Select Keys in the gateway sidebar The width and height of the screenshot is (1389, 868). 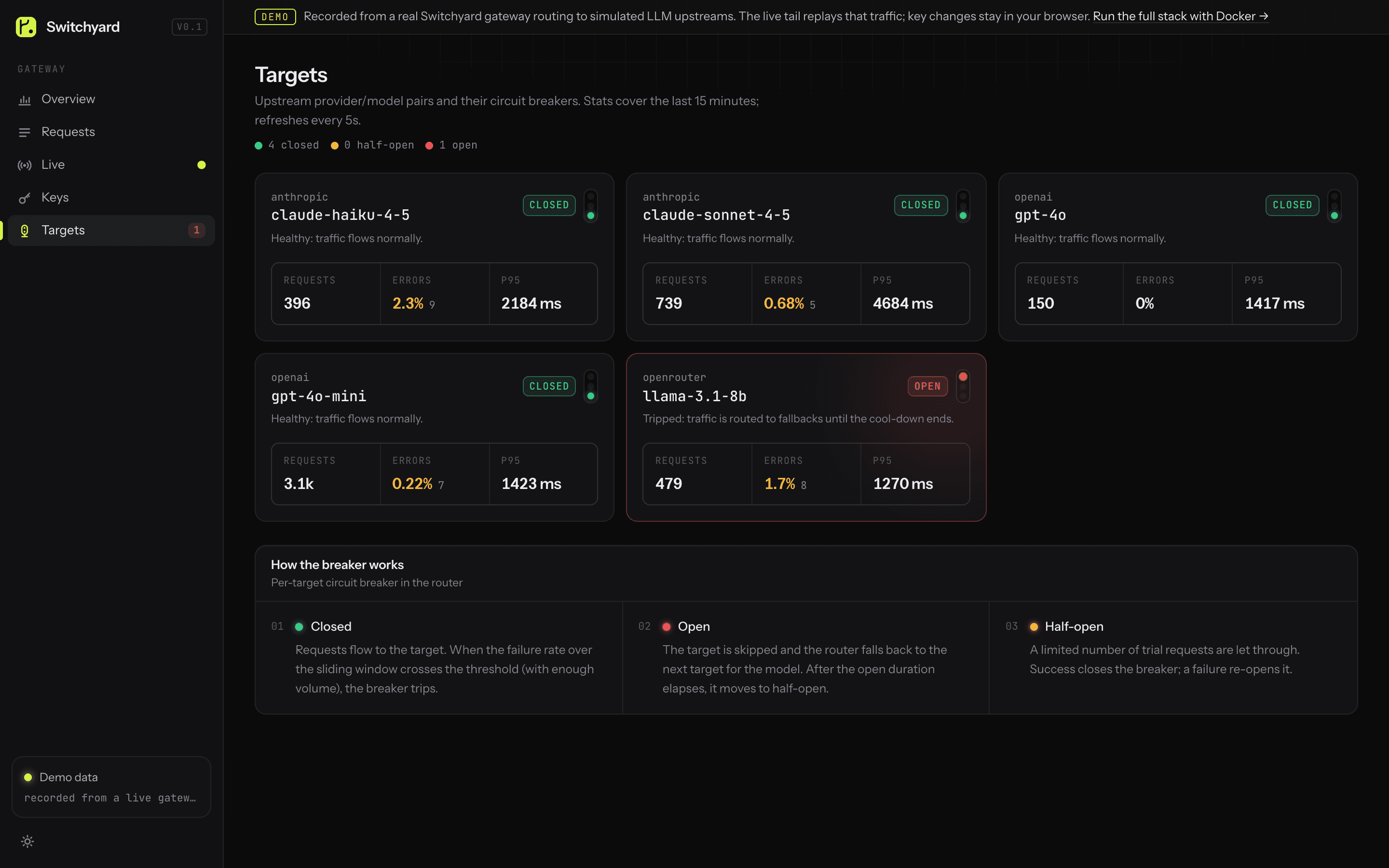111,198
